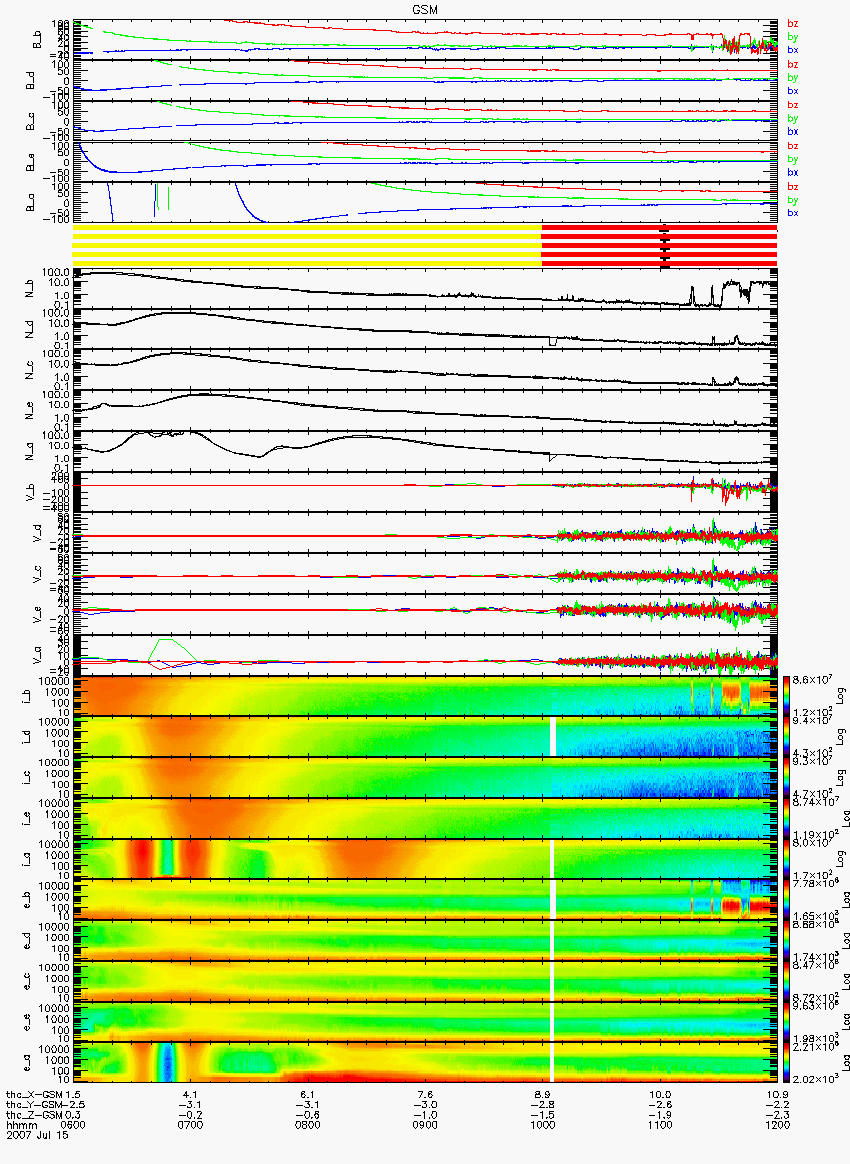Click the hhmm time axis label

coord(22,1125)
